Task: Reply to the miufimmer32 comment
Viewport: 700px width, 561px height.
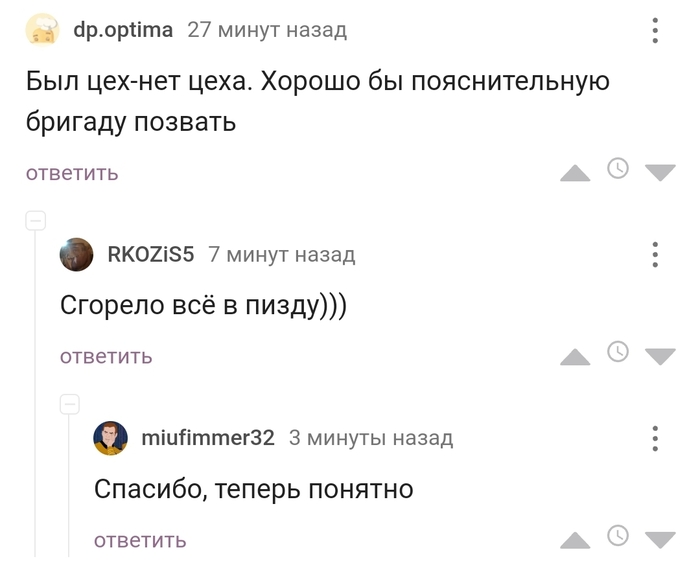Action: tap(140, 540)
